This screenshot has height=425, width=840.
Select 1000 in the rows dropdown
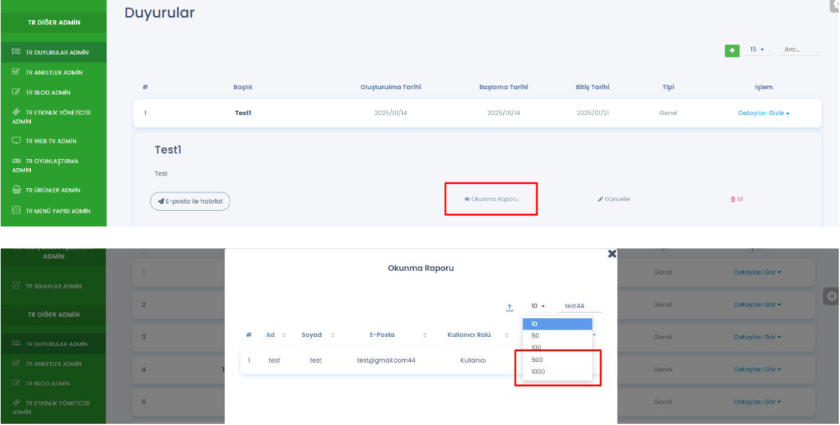(x=538, y=372)
